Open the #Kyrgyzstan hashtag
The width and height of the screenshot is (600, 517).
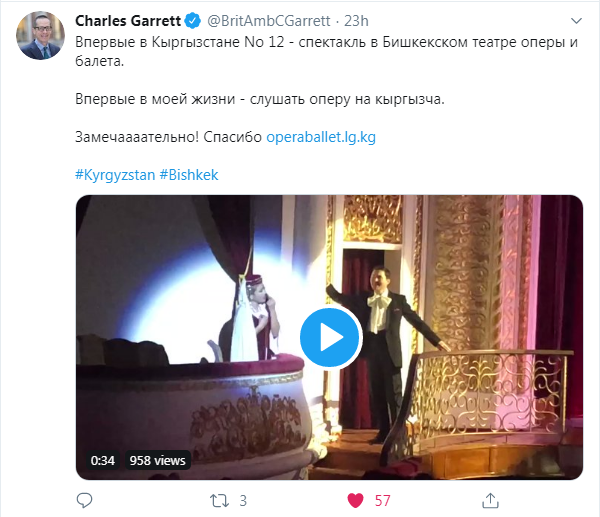coord(115,175)
